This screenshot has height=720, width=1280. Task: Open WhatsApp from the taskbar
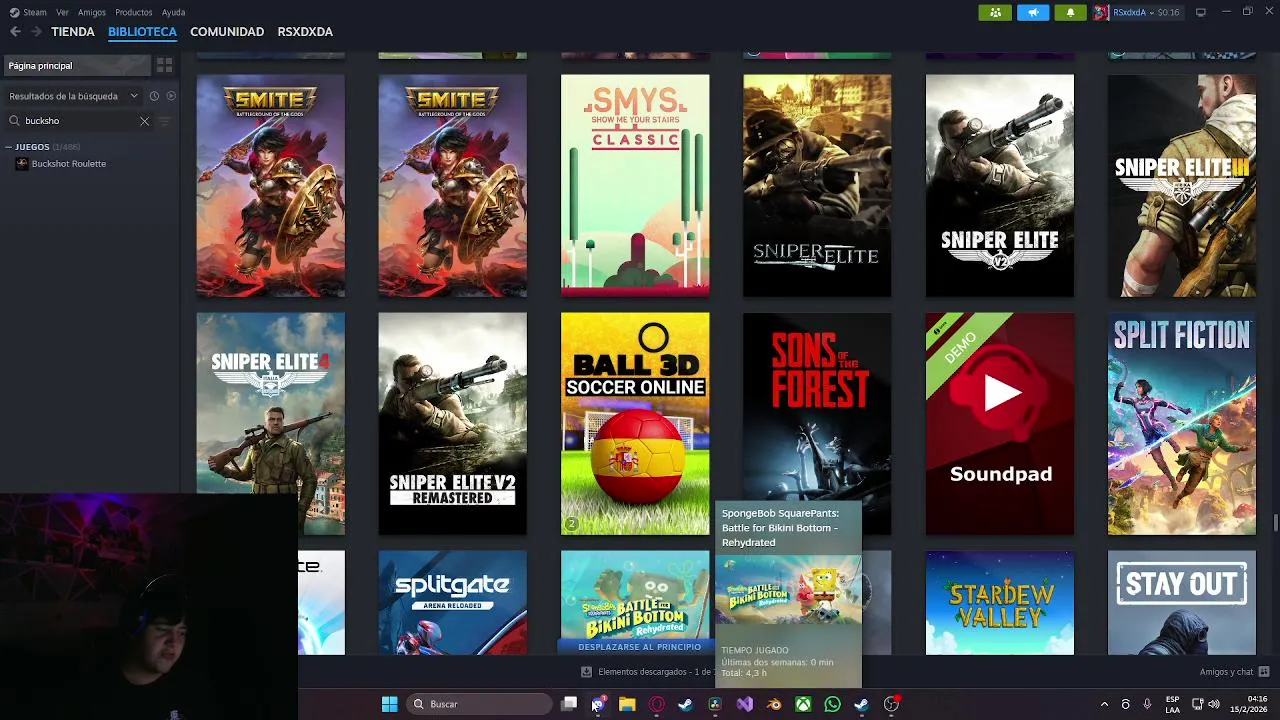(x=832, y=704)
